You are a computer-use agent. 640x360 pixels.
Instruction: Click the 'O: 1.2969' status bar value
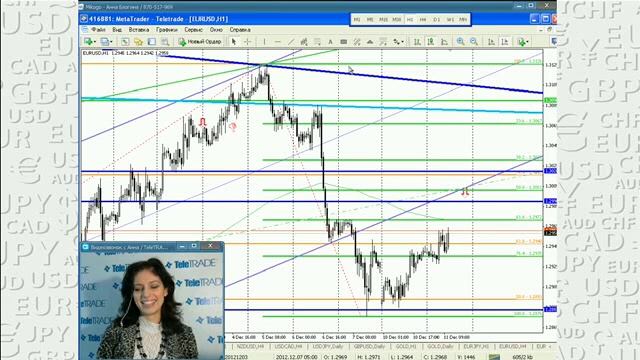[x=336, y=357]
